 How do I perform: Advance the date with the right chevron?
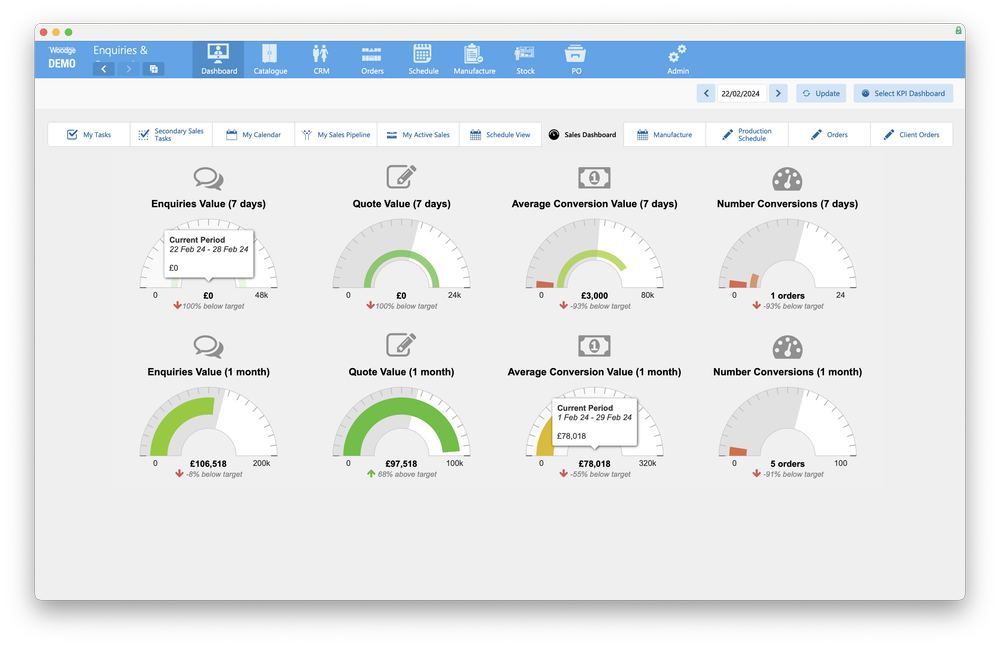778,91
